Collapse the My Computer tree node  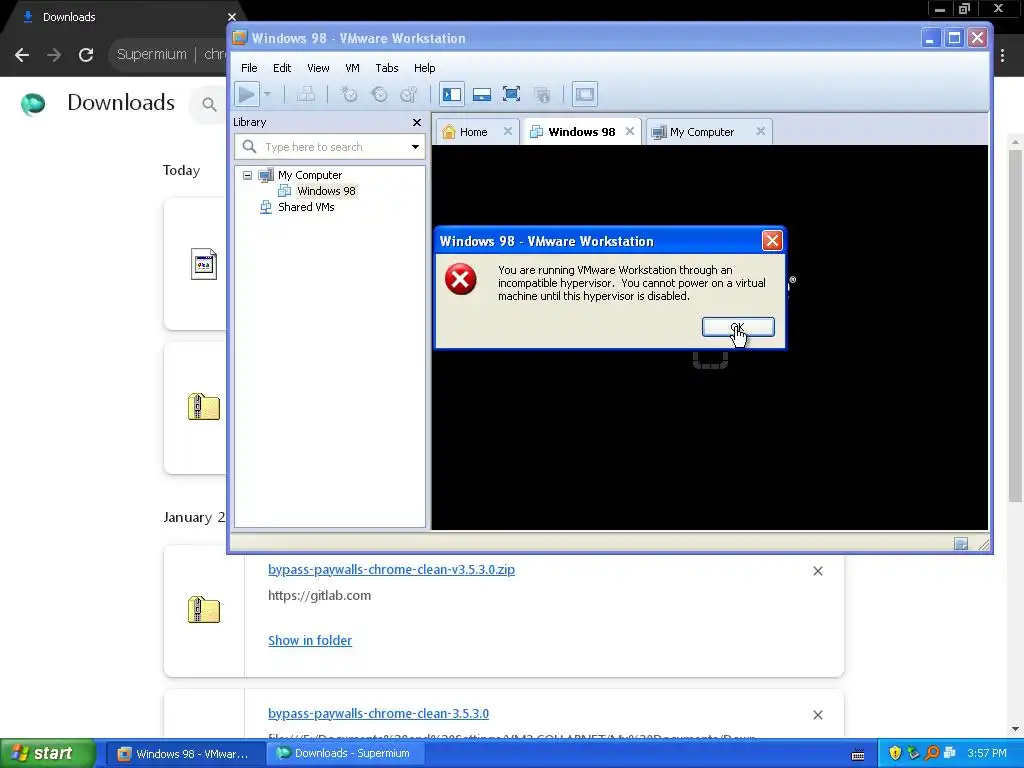(248, 175)
